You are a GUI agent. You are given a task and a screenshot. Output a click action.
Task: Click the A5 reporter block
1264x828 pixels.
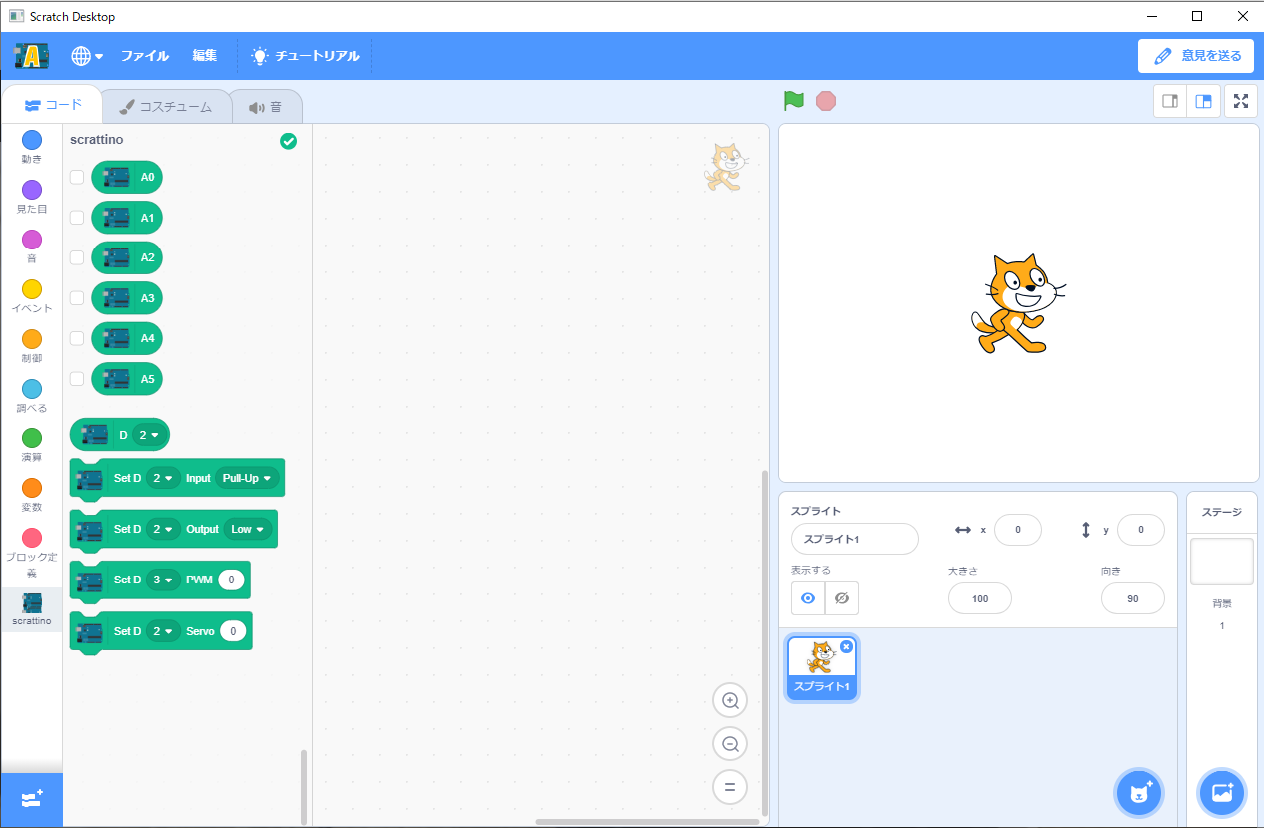pos(127,379)
